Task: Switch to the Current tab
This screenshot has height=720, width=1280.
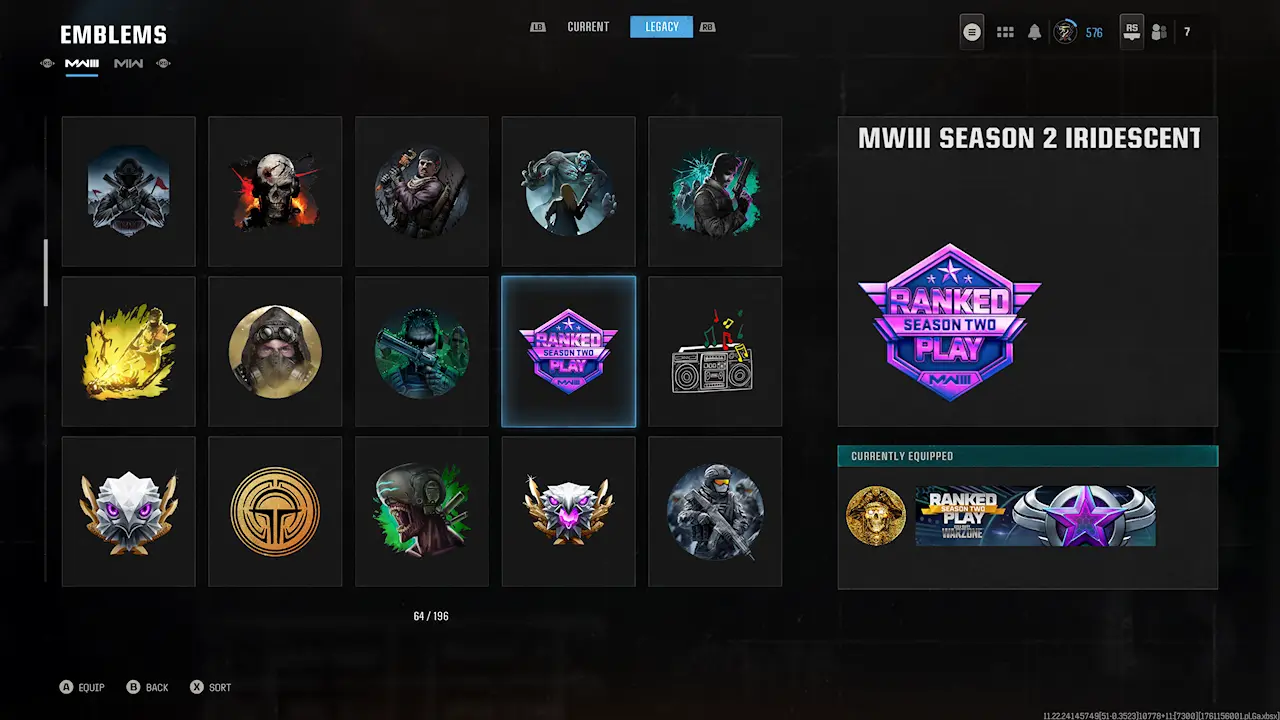Action: click(x=588, y=27)
